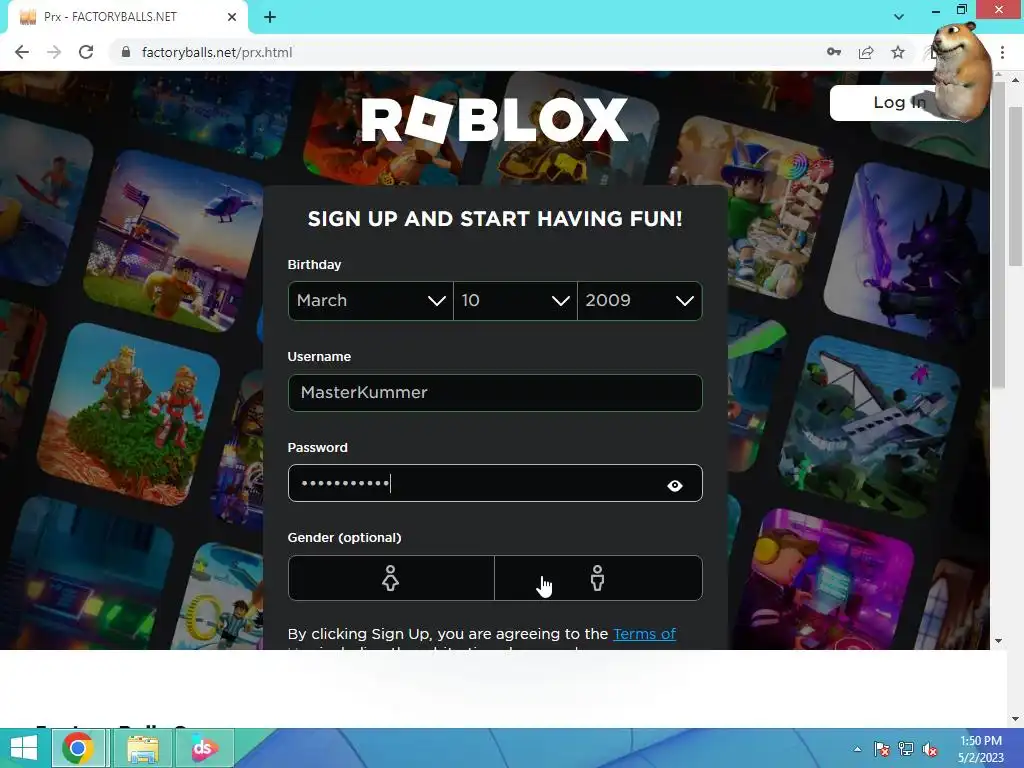
Task: Select the Prx - FACTORYBALLS.NET tab
Action: [127, 17]
